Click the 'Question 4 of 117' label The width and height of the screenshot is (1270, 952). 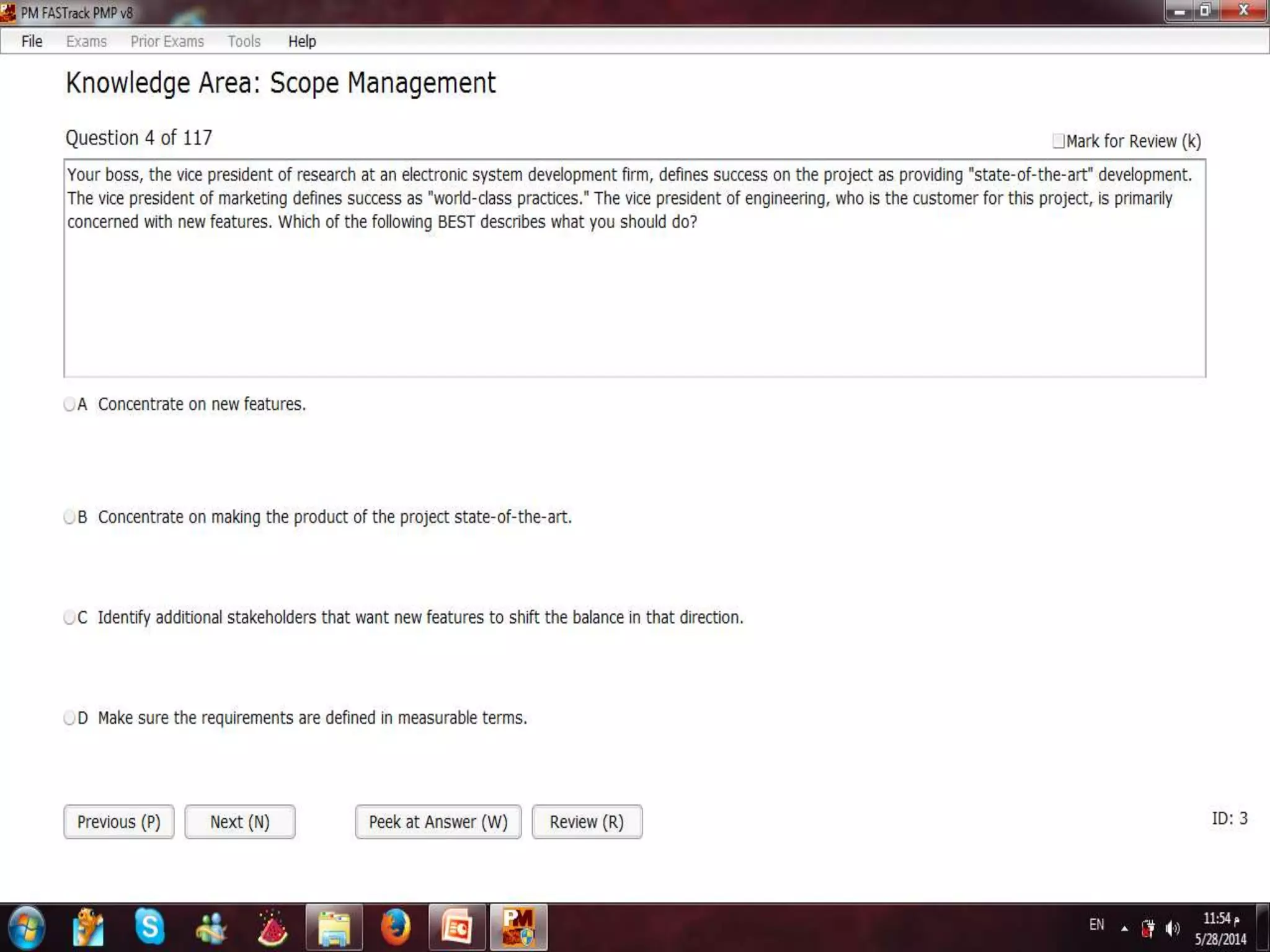click(139, 138)
